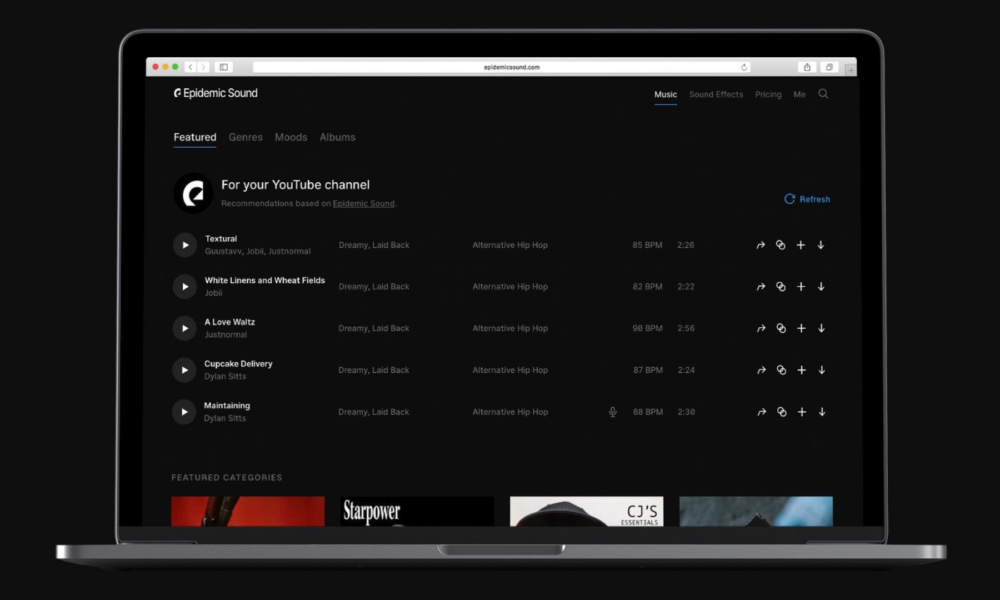Click the YouTube channel avatar icon
1000x600 pixels.
coord(193,193)
